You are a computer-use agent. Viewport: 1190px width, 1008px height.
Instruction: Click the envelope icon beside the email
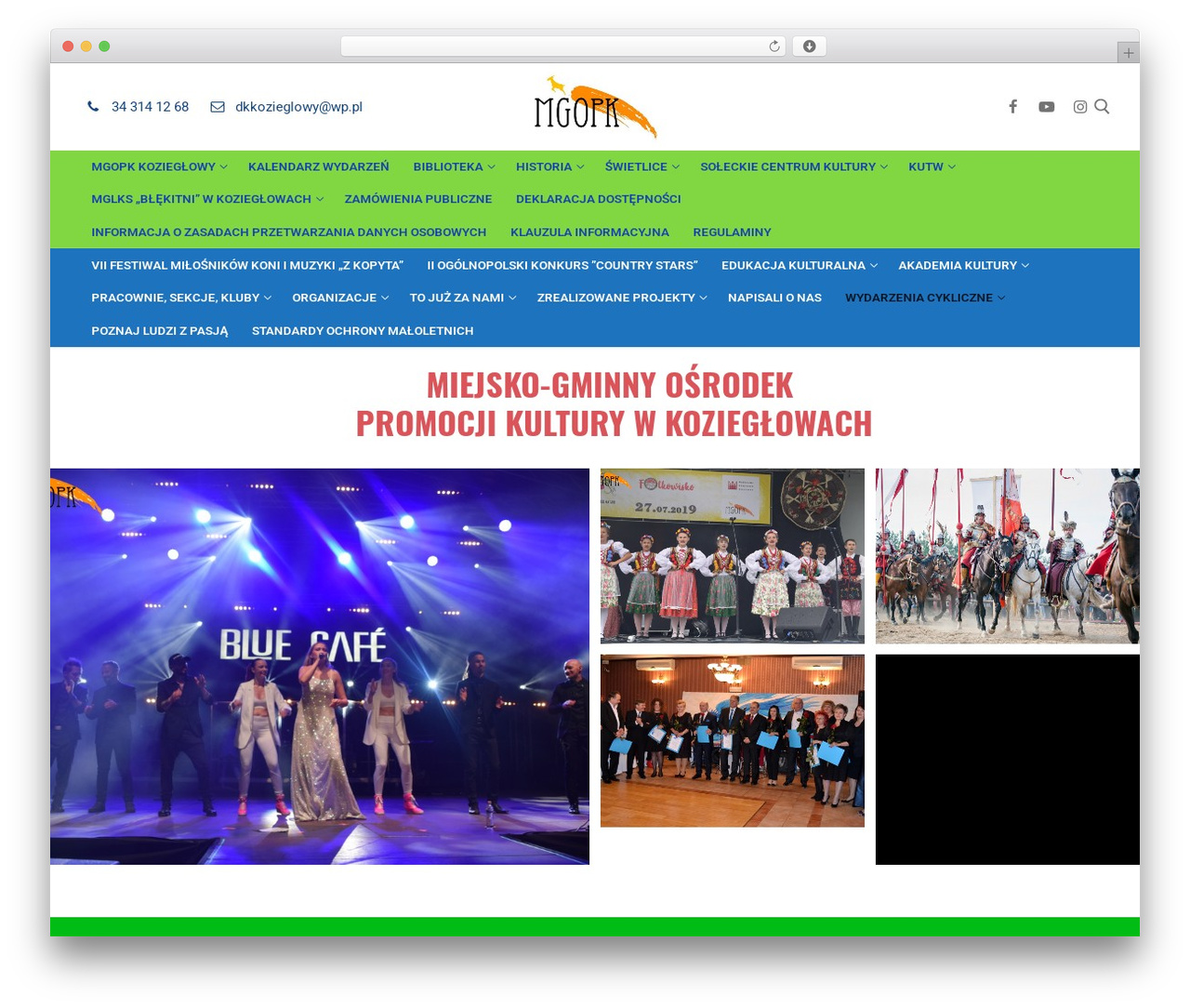(x=218, y=107)
